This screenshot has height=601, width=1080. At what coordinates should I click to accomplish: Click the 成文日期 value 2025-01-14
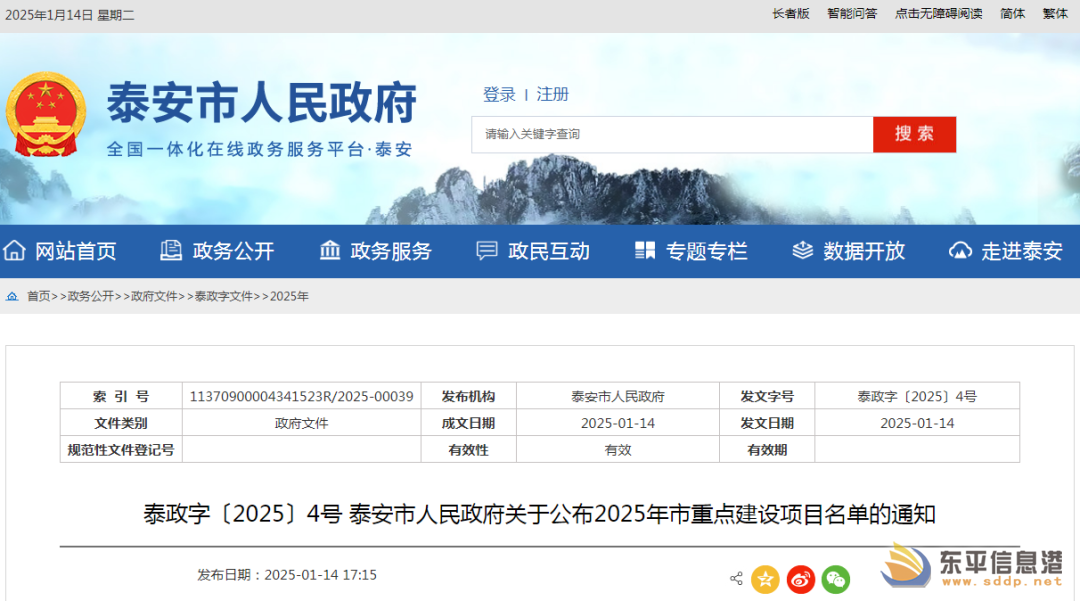point(618,423)
